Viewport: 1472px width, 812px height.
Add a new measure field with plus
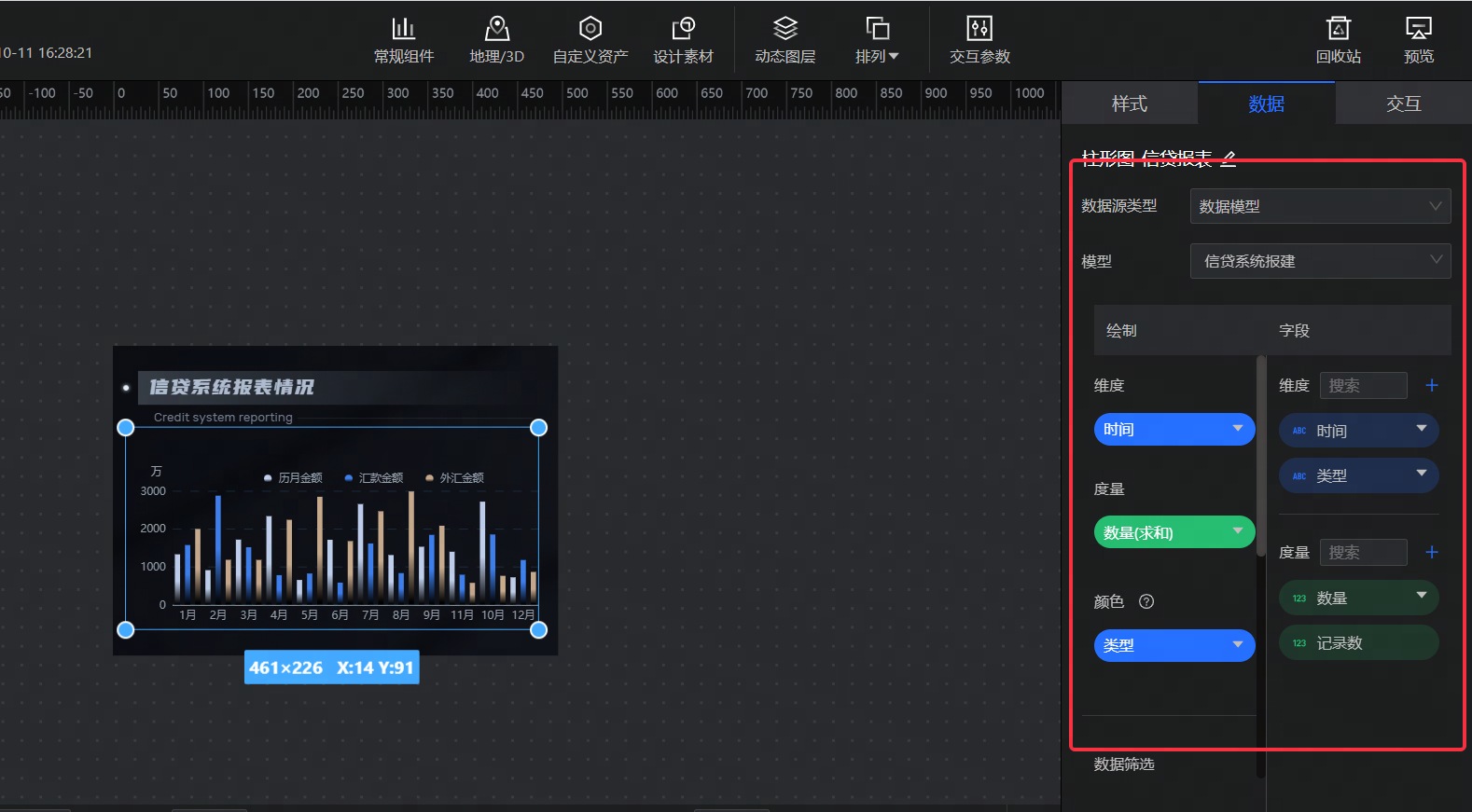[1432, 553]
